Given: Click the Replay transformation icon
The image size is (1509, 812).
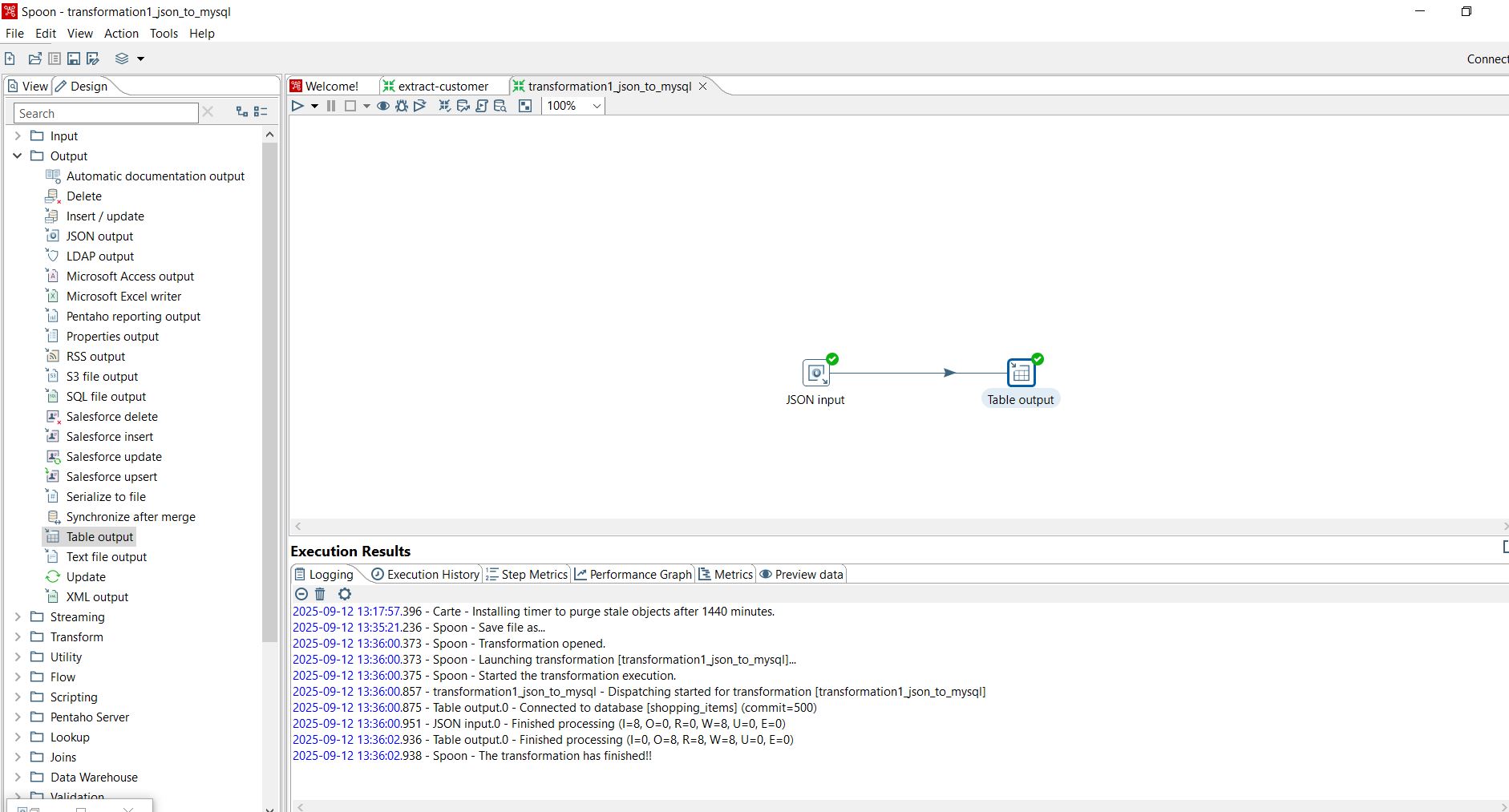Looking at the screenshot, I should click(420, 106).
